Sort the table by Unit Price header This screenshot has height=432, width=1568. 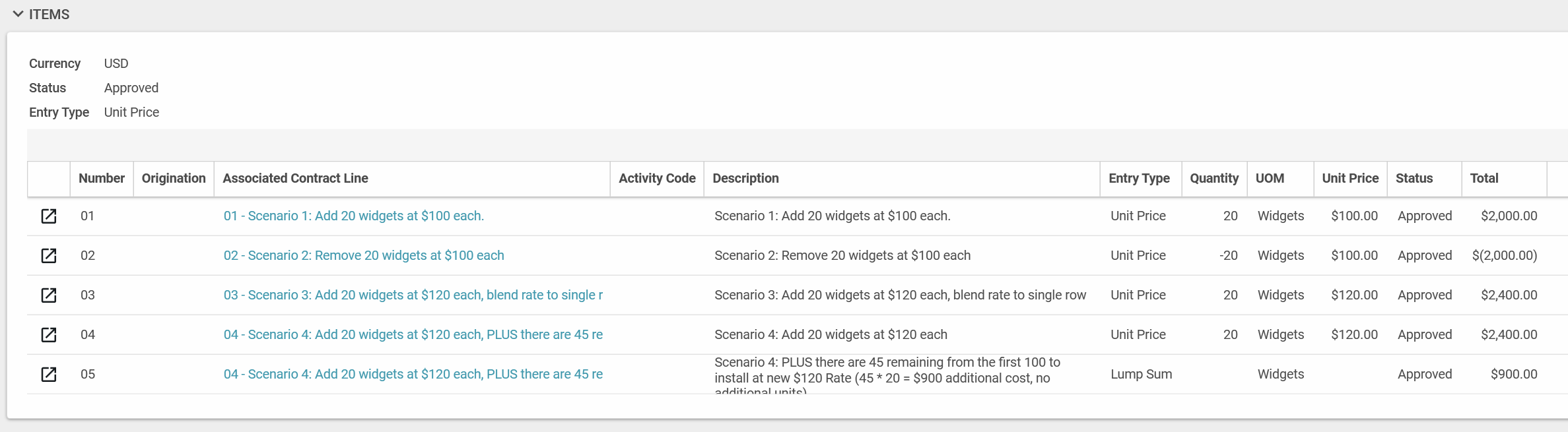click(1350, 179)
